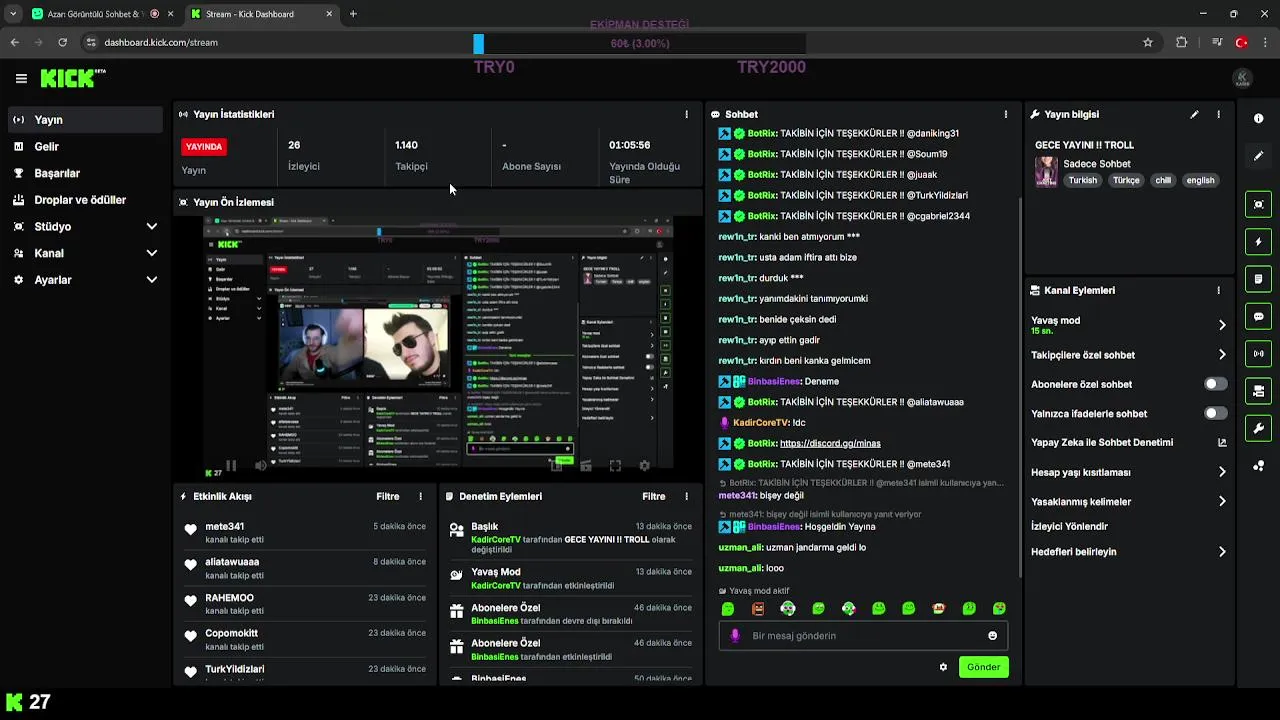Toggle the camera channel widget icon in right sidebar
The image size is (1280, 720).
point(1258,391)
